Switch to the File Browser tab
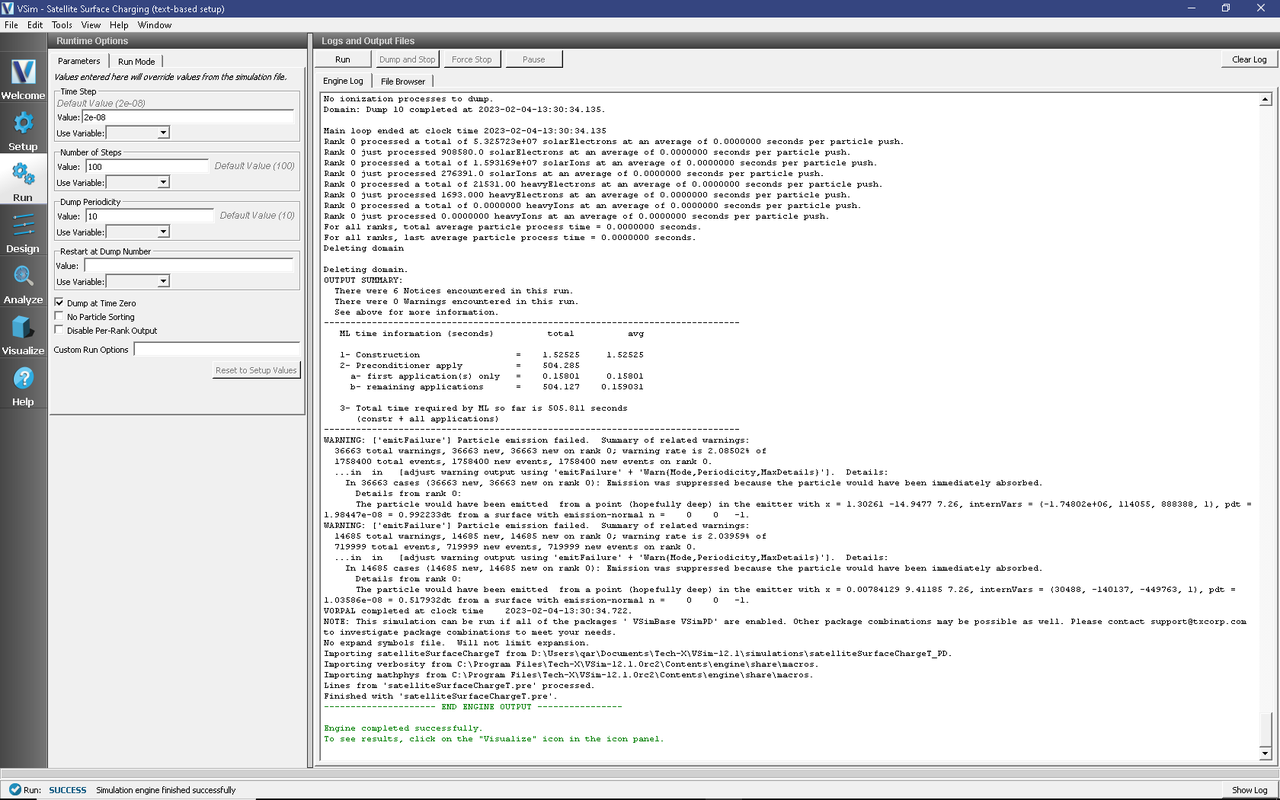The image size is (1280, 800). pyautogui.click(x=402, y=81)
